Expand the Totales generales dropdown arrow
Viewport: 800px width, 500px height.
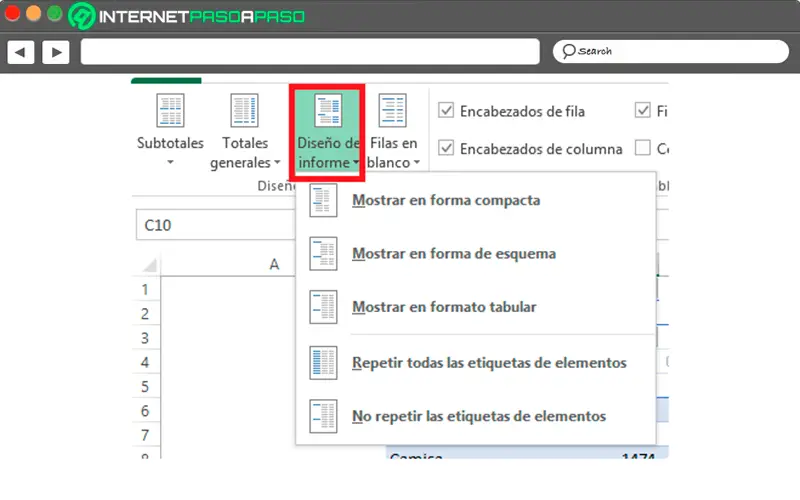[277, 162]
